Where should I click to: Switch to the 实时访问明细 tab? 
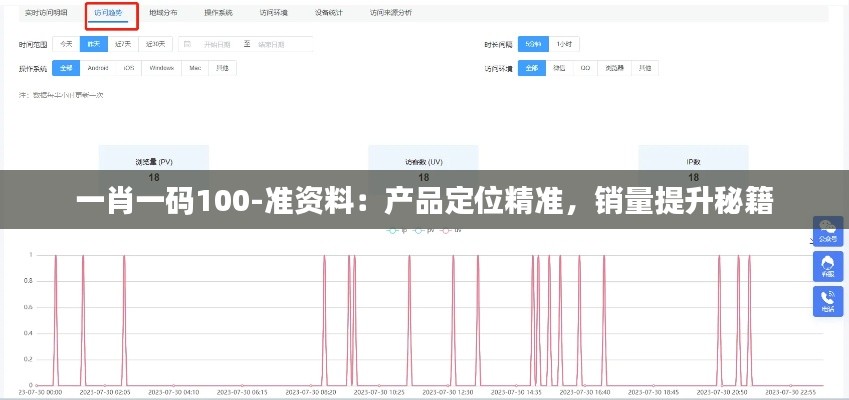[x=45, y=13]
